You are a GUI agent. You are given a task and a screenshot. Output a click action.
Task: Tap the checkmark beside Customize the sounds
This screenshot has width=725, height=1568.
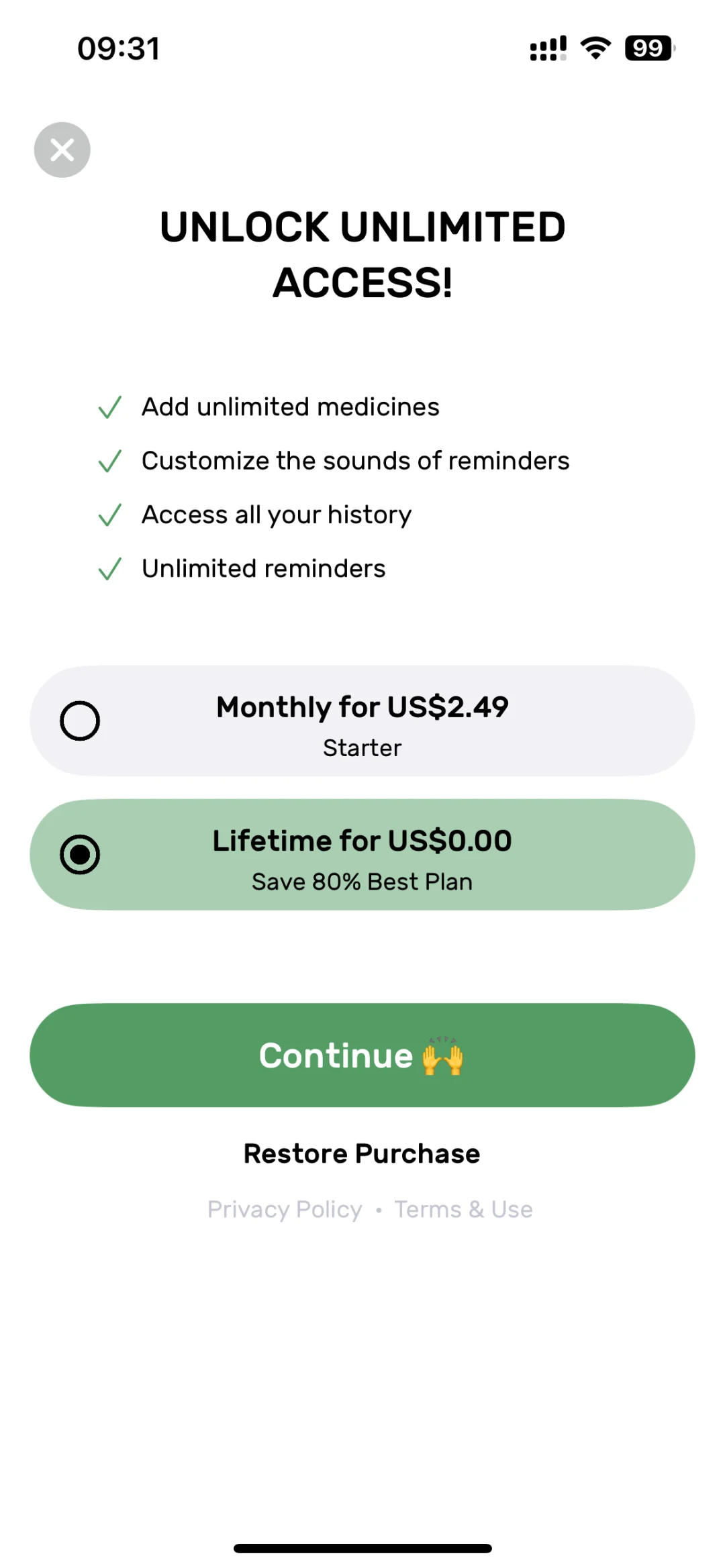coord(109,461)
